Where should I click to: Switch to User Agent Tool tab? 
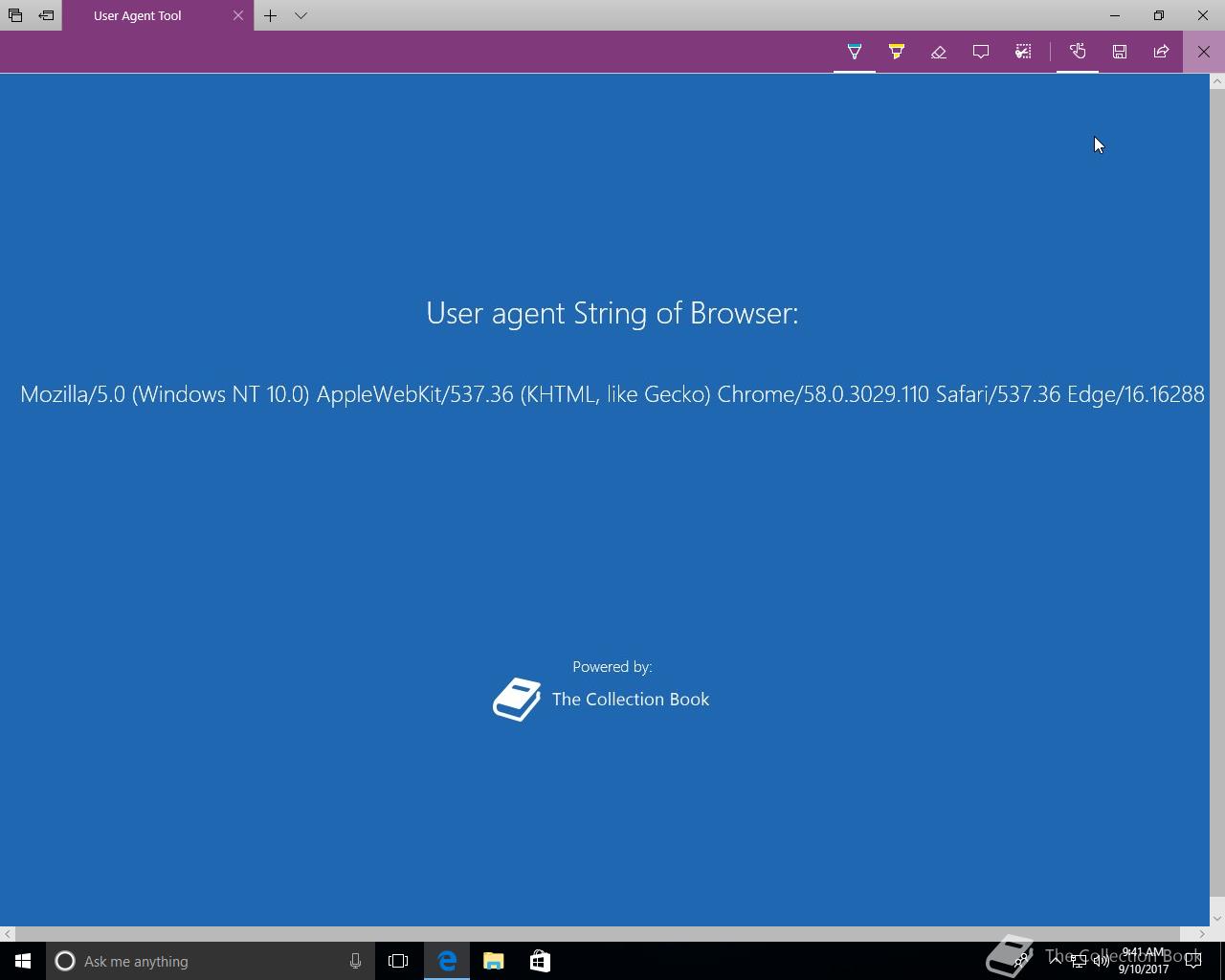point(138,15)
